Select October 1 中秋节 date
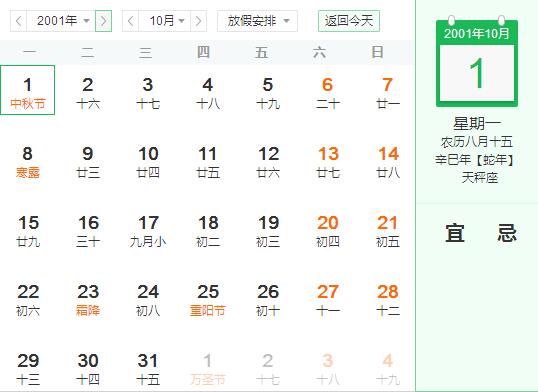 click(27, 90)
